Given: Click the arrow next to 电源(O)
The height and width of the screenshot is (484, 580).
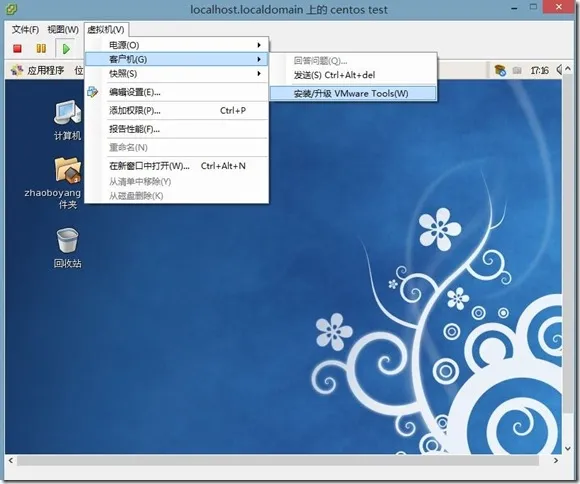Looking at the screenshot, I should (259, 45).
